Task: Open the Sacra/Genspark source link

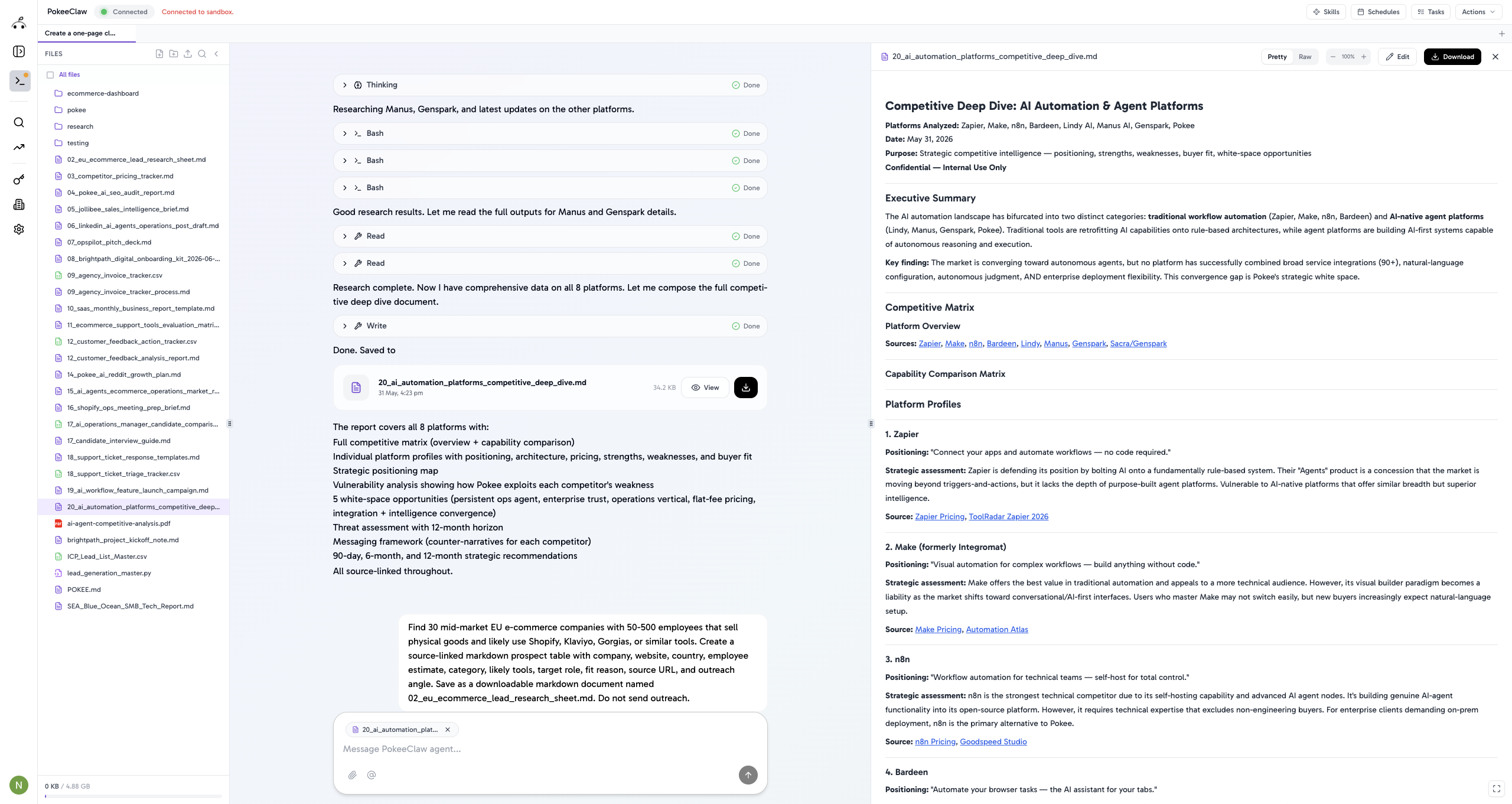Action: point(1138,344)
